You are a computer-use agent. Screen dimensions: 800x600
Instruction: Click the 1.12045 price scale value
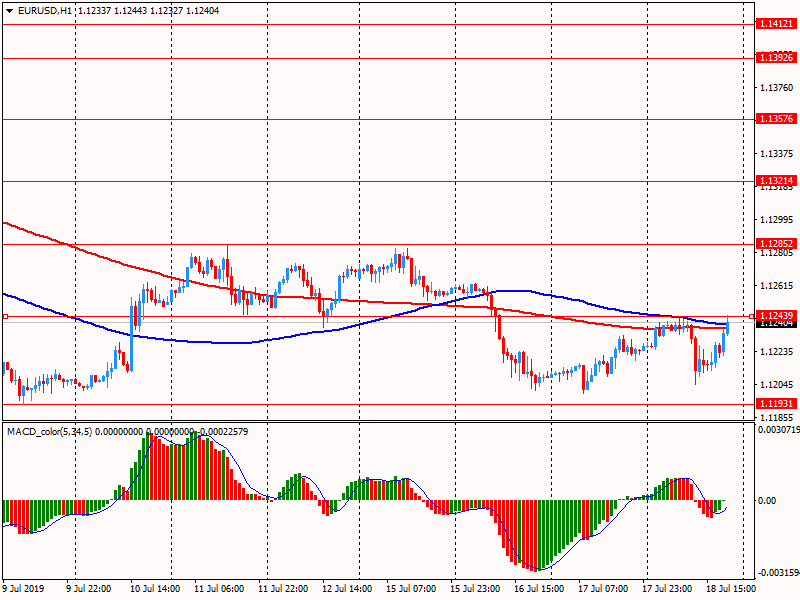777,385
